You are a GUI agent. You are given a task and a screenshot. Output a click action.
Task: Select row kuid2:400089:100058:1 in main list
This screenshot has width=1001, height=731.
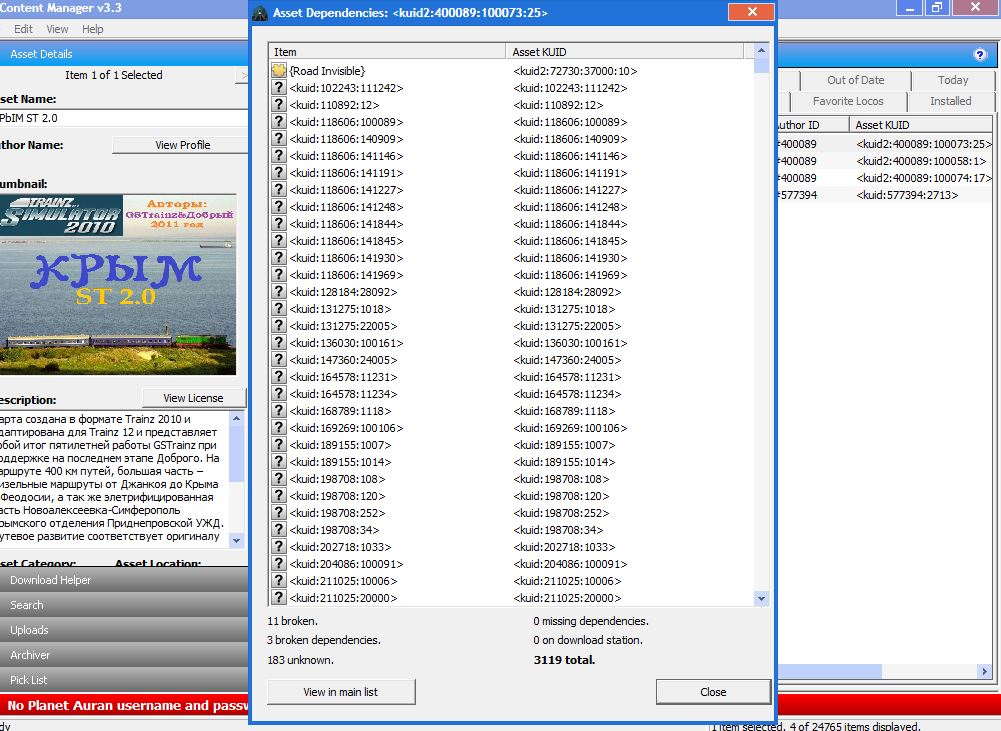(x=885, y=161)
